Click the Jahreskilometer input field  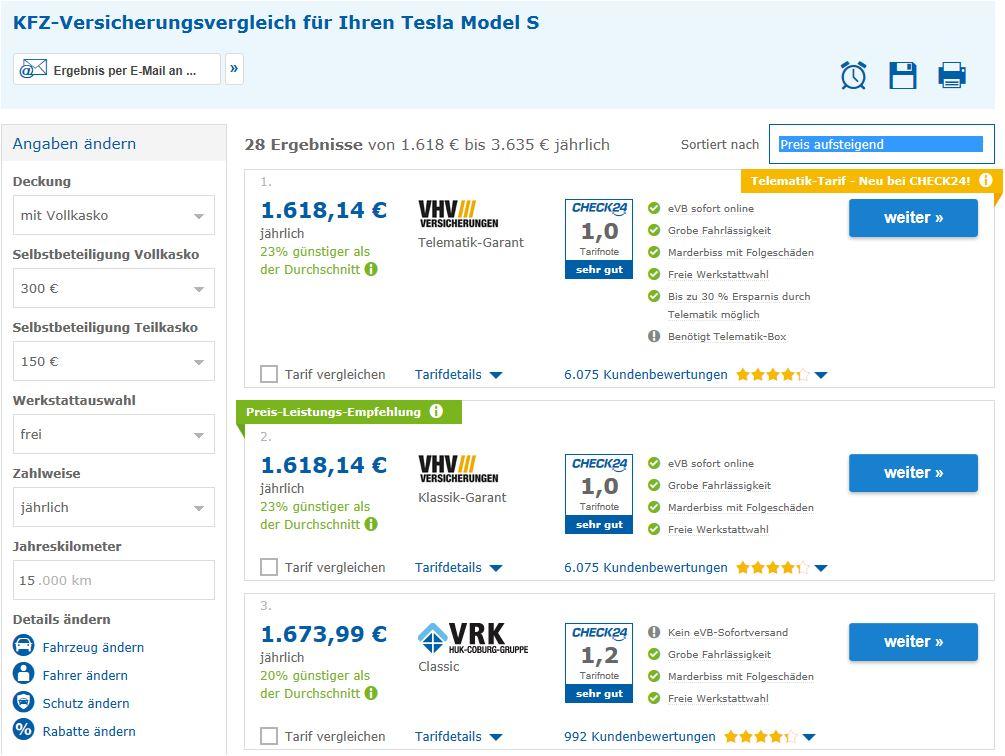[114, 580]
